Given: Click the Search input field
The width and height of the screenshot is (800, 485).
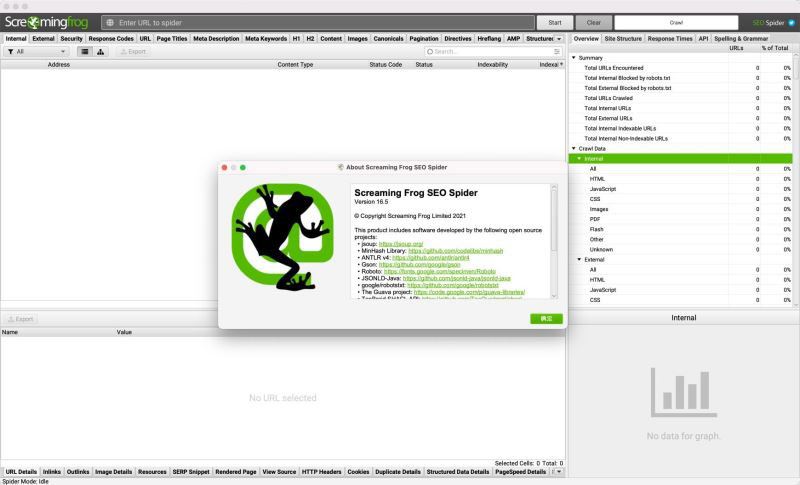Looking at the screenshot, I should click(x=493, y=52).
